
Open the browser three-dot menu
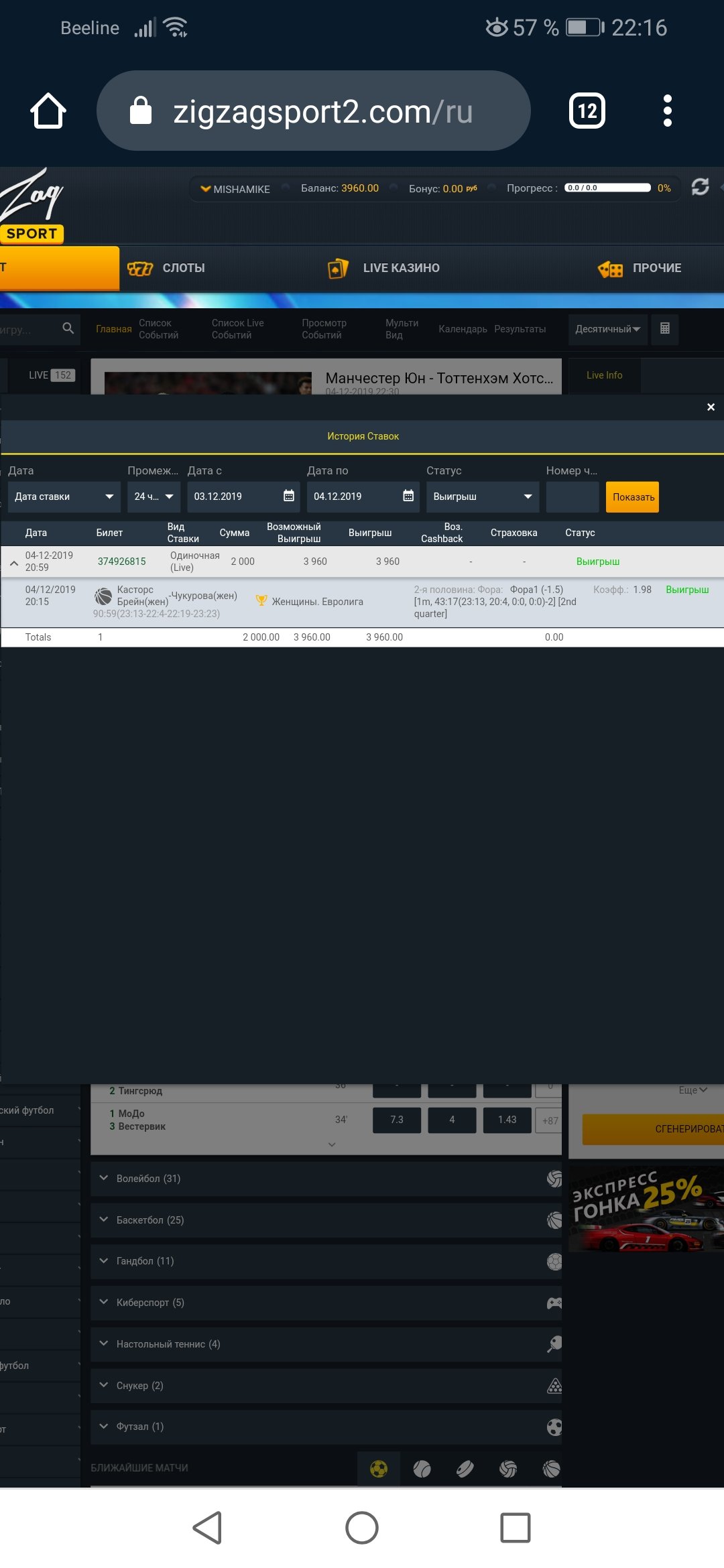point(666,111)
